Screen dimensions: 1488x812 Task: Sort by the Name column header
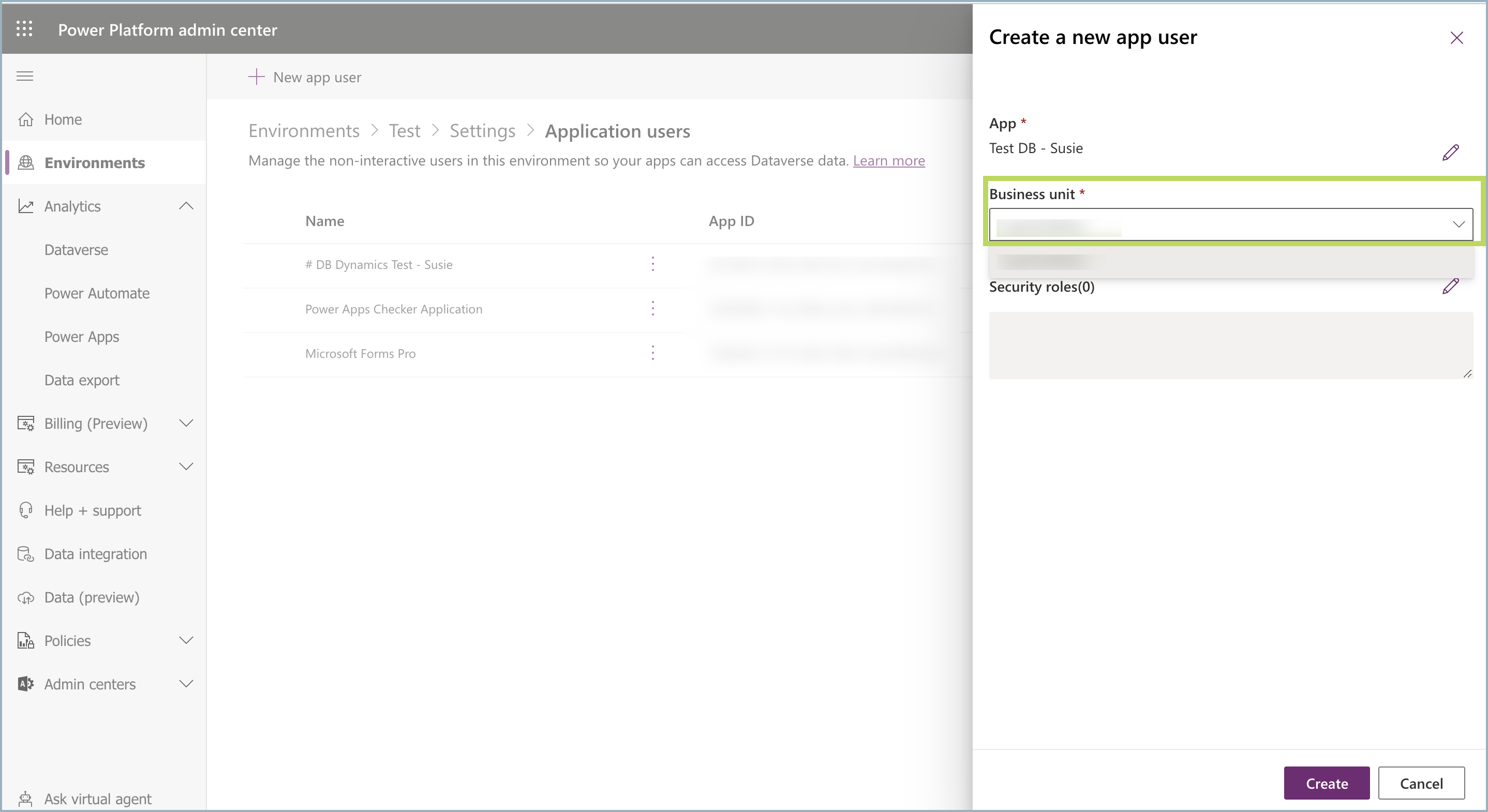pos(324,221)
